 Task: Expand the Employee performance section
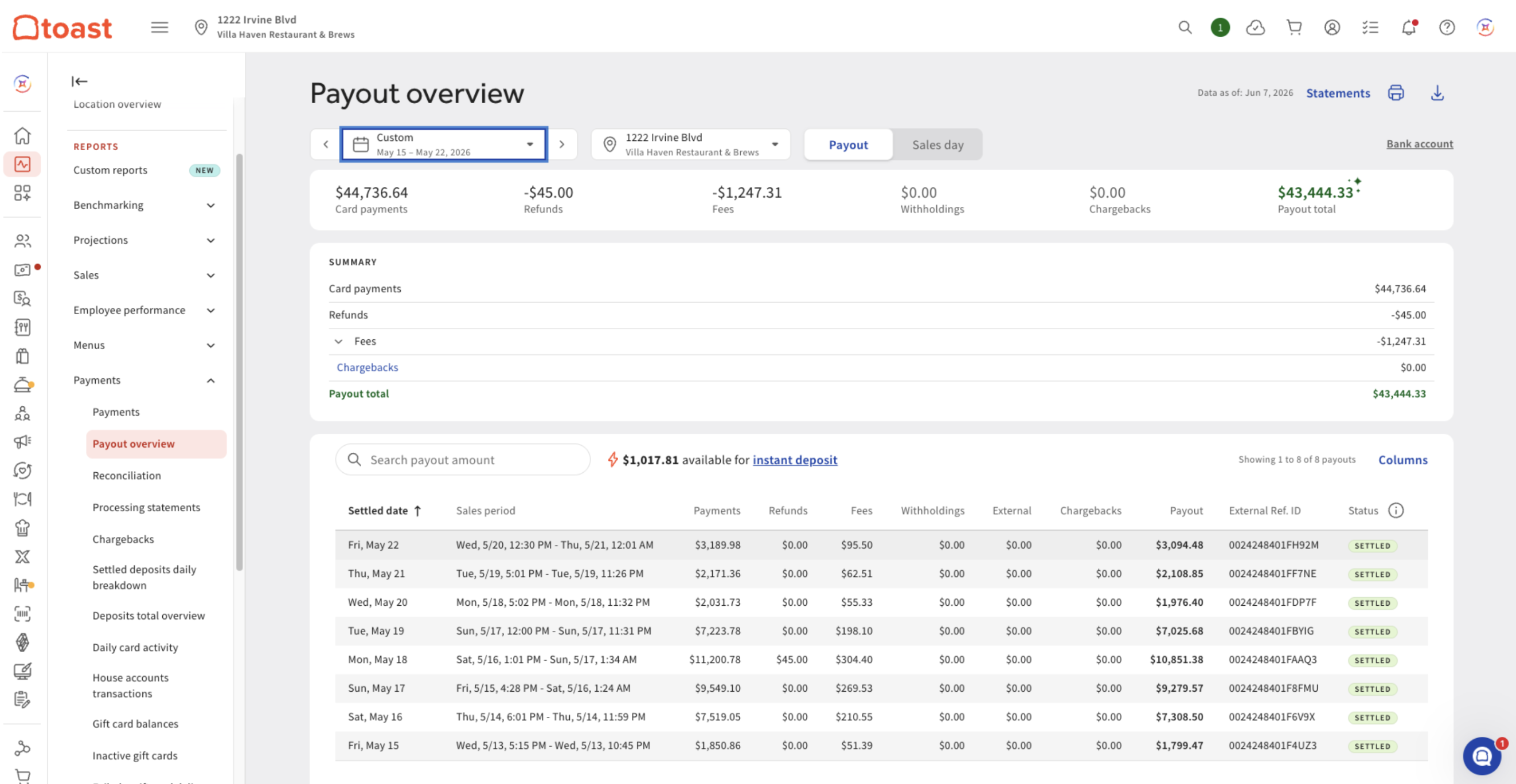tap(144, 310)
